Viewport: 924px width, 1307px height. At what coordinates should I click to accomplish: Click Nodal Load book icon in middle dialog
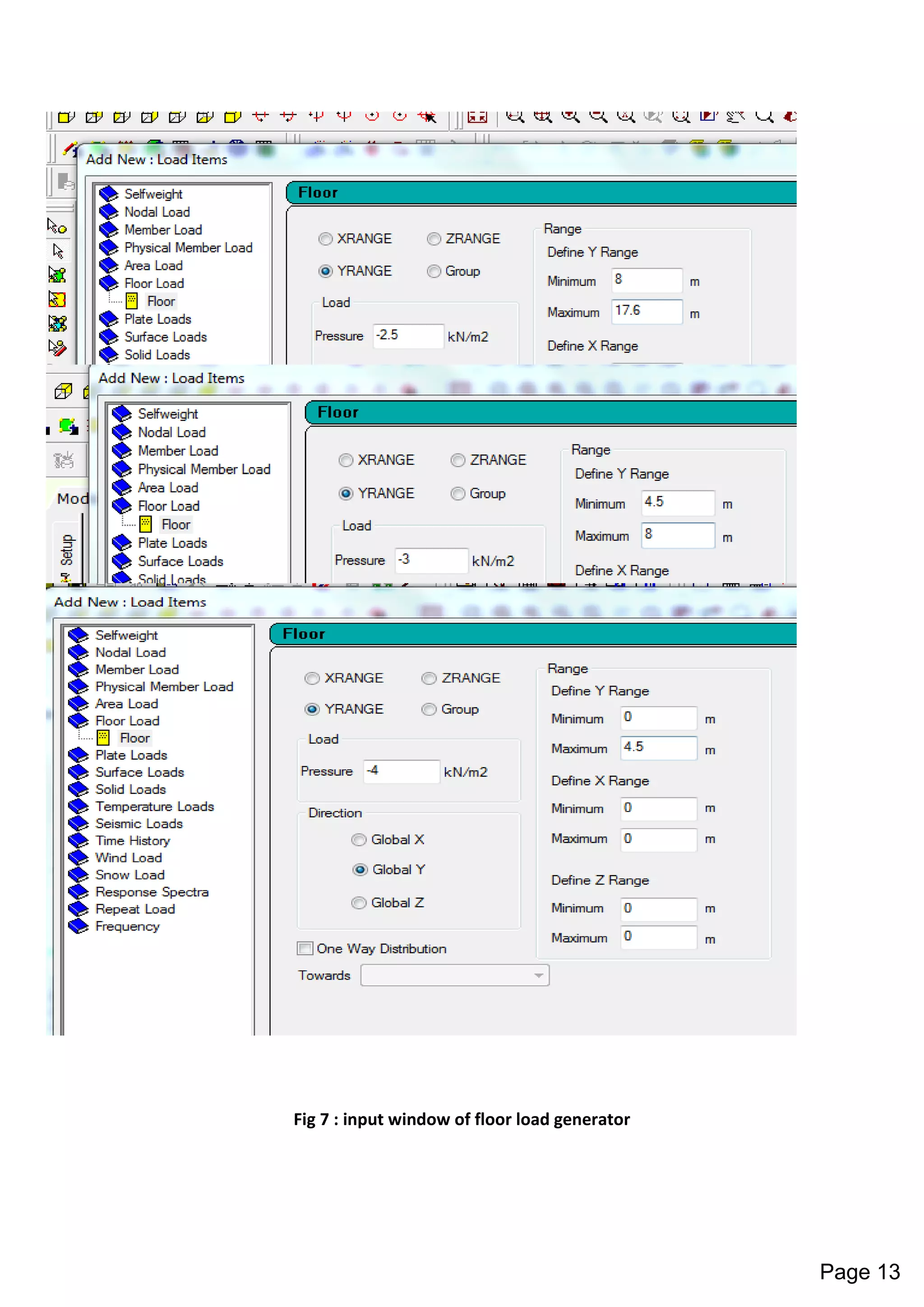[x=122, y=432]
